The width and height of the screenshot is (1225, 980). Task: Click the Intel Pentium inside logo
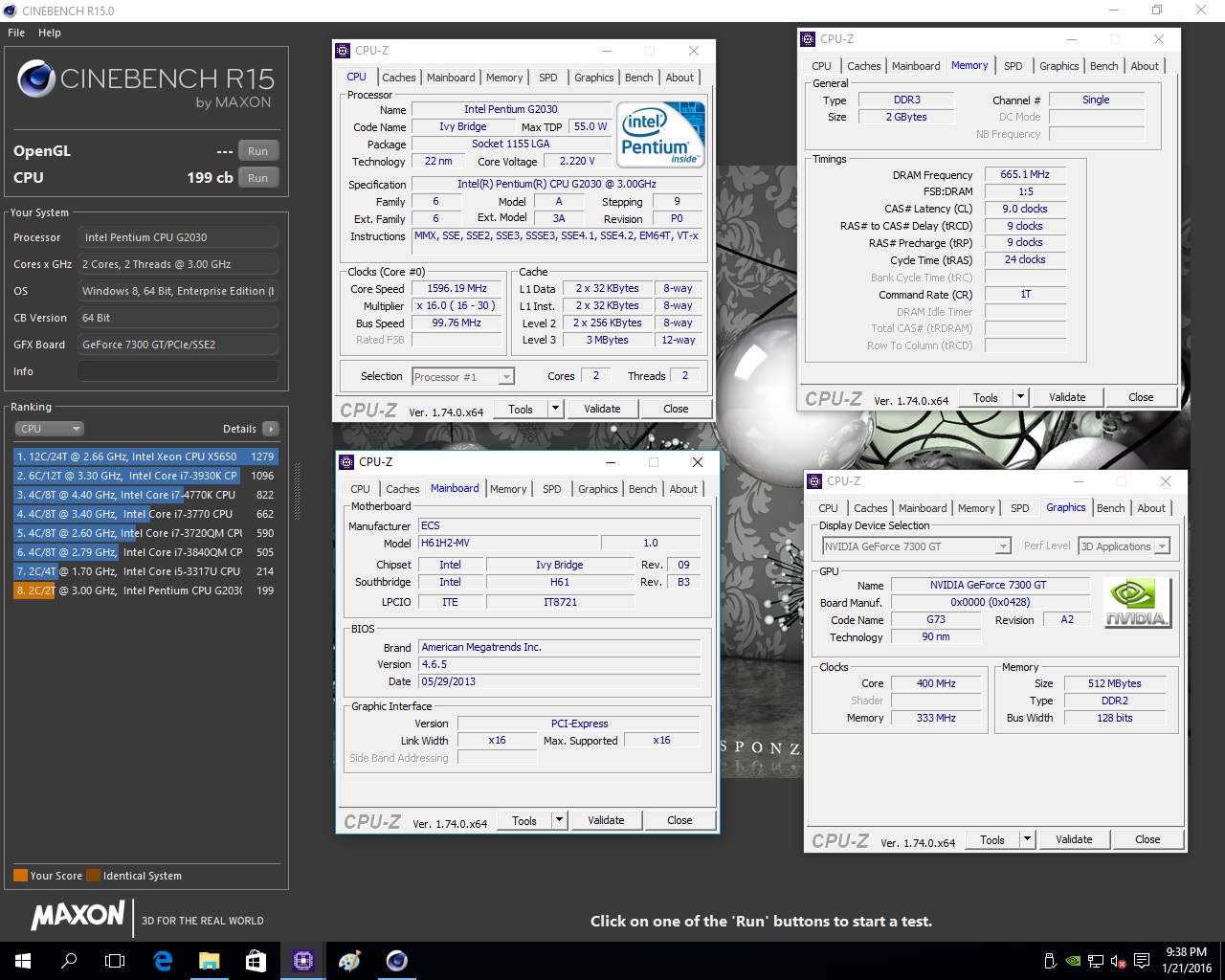click(661, 135)
